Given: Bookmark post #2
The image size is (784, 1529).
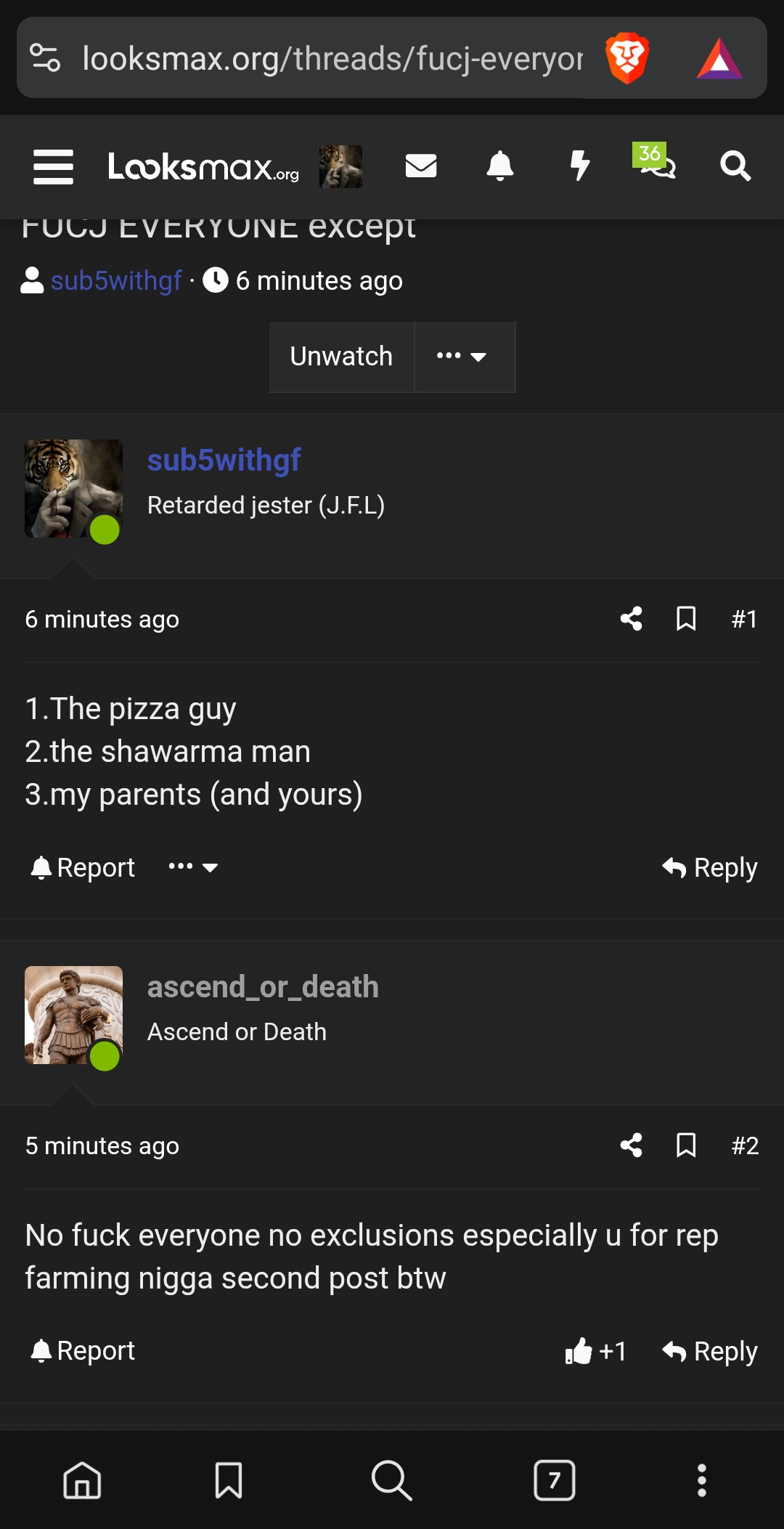Looking at the screenshot, I should (x=687, y=1145).
